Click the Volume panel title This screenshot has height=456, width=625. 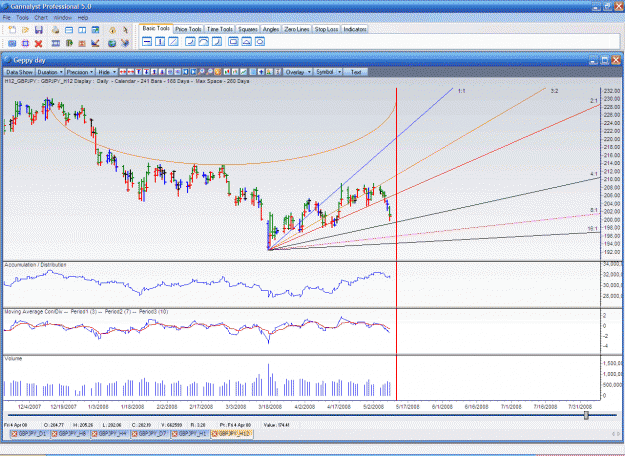pos(13,359)
